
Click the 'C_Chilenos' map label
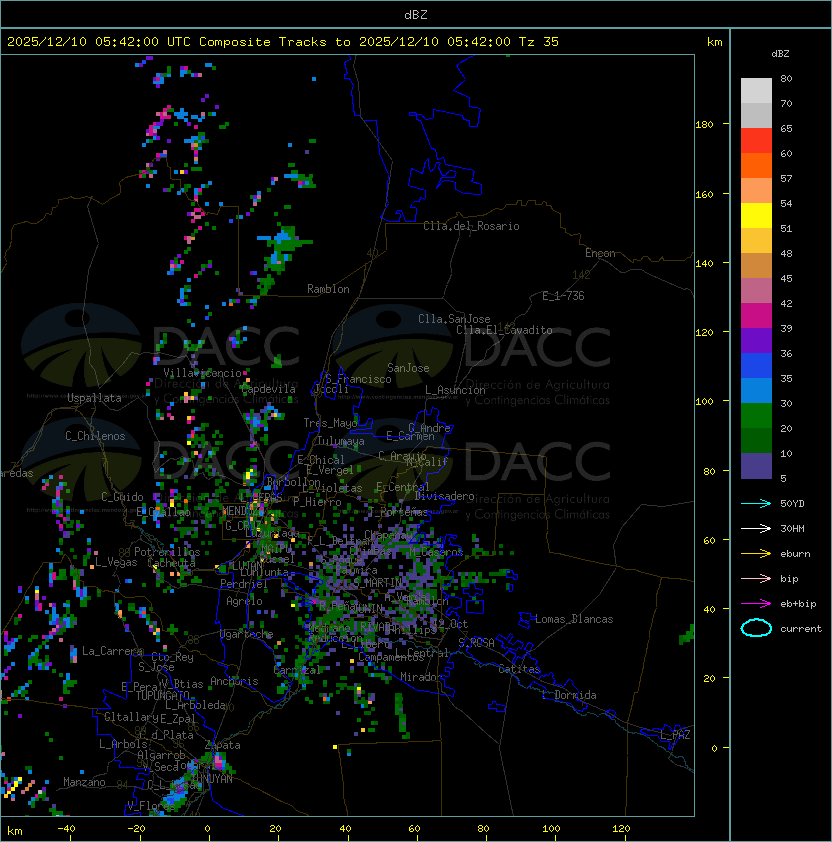click(95, 436)
